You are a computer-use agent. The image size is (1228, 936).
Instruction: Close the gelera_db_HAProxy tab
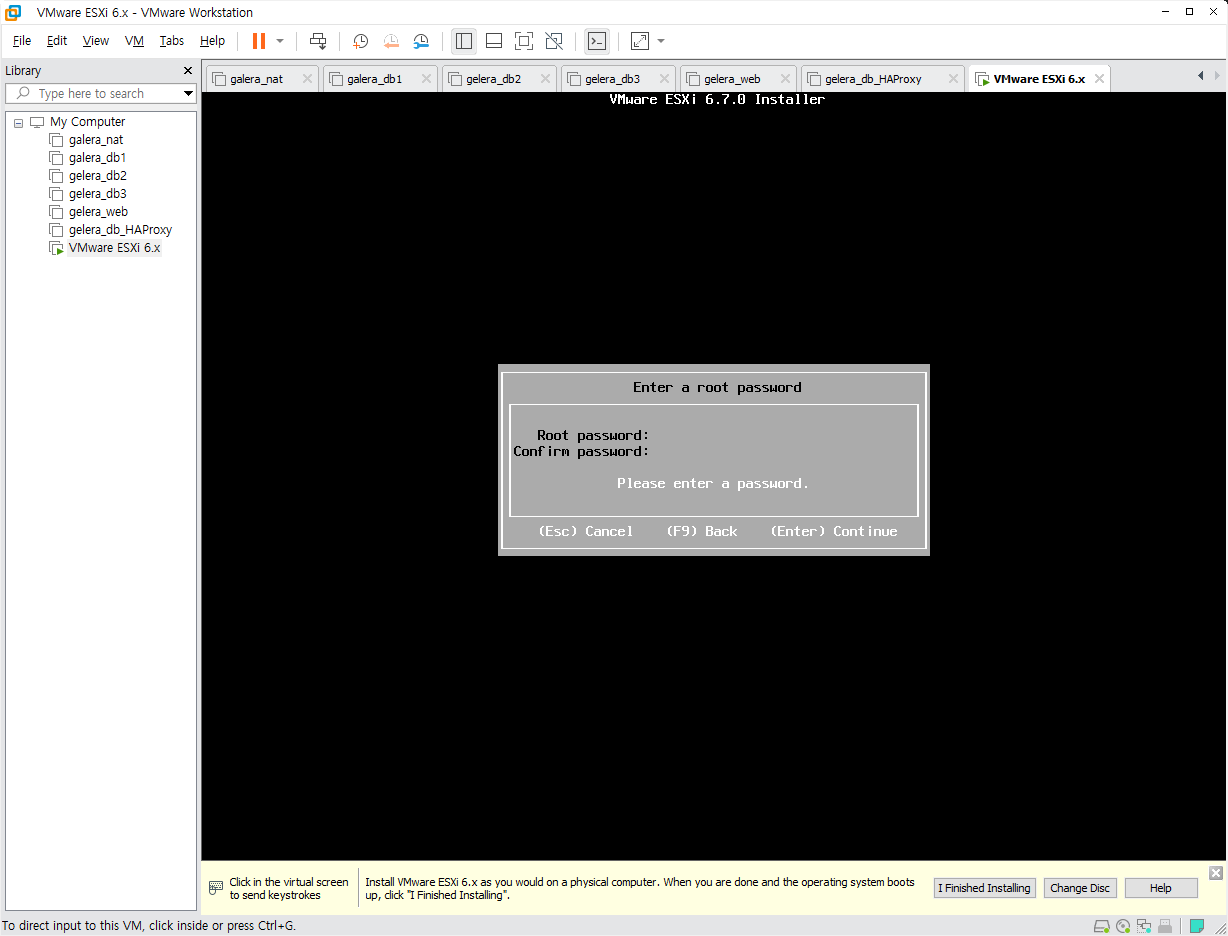click(953, 79)
